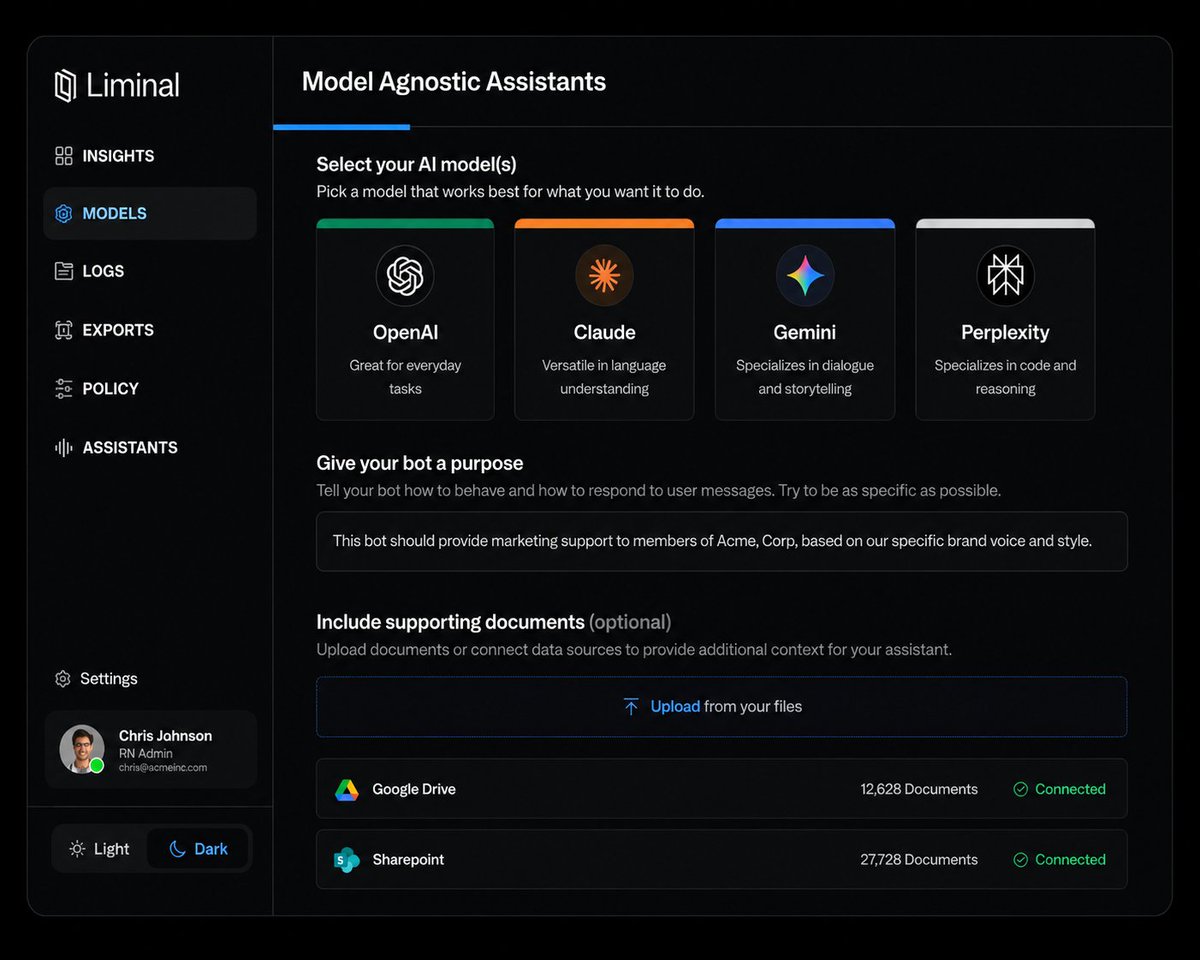Screen dimensions: 1200x960
Task: Click the chris@acmeinc.com email
Action: tap(163, 768)
